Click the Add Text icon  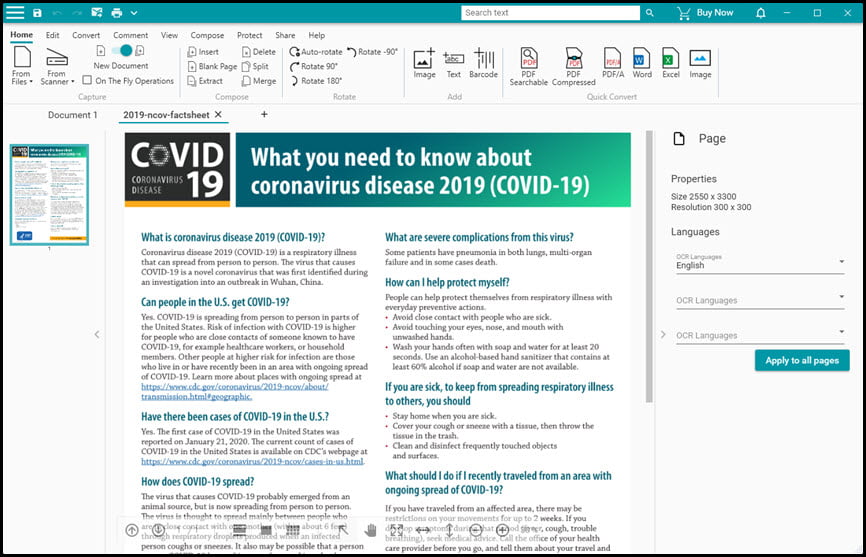click(x=453, y=63)
